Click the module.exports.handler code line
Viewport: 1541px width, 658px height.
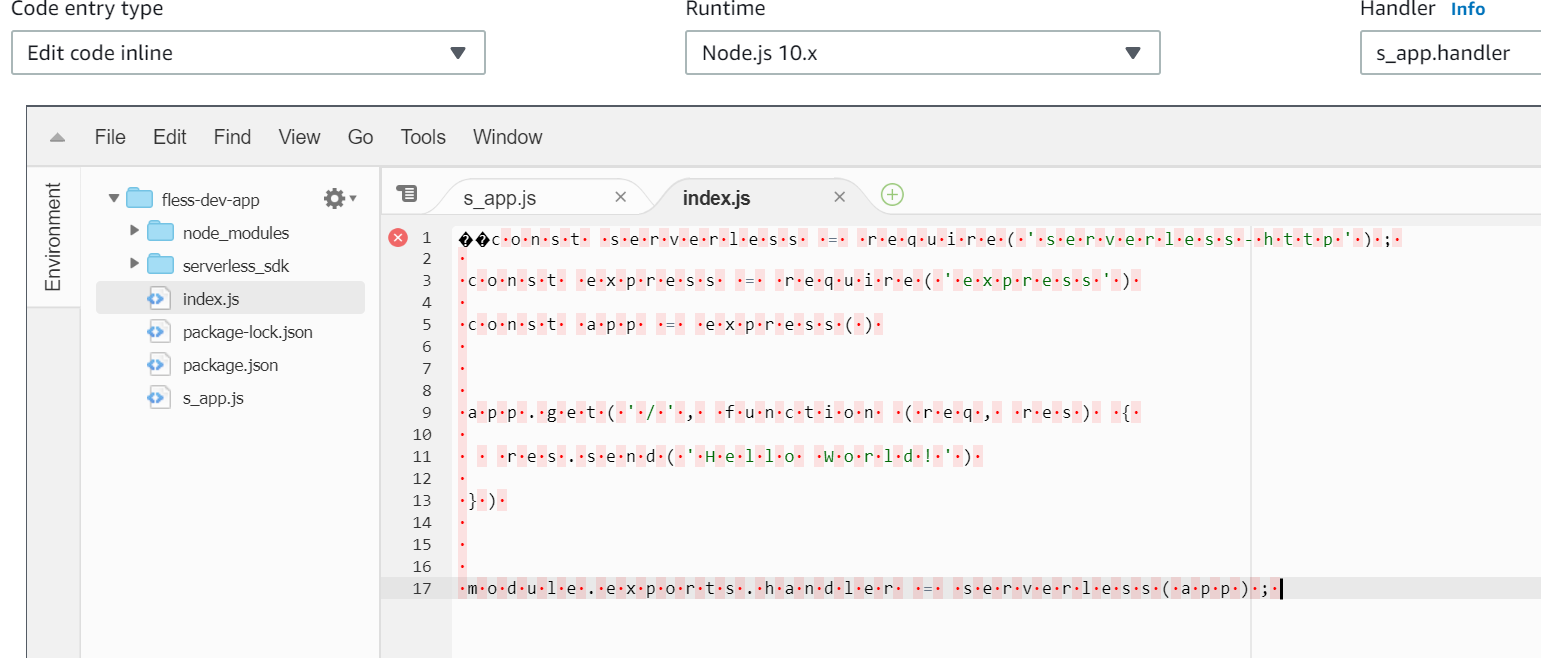tap(868, 588)
